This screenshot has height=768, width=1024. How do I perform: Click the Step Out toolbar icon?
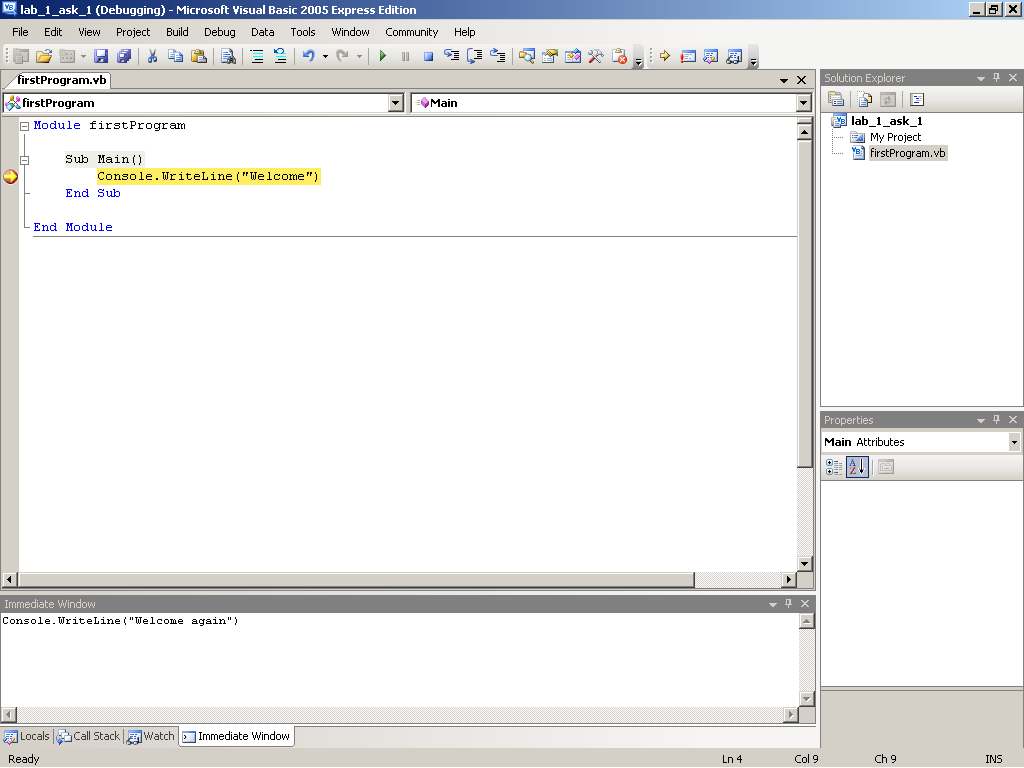coord(498,56)
